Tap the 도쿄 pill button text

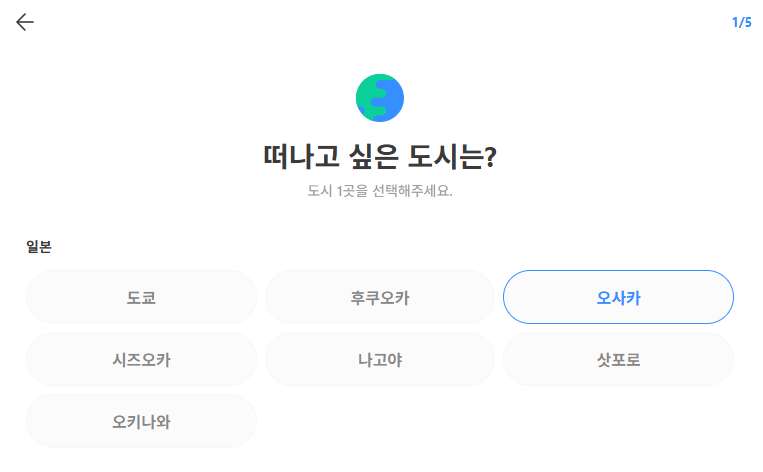pos(141,297)
